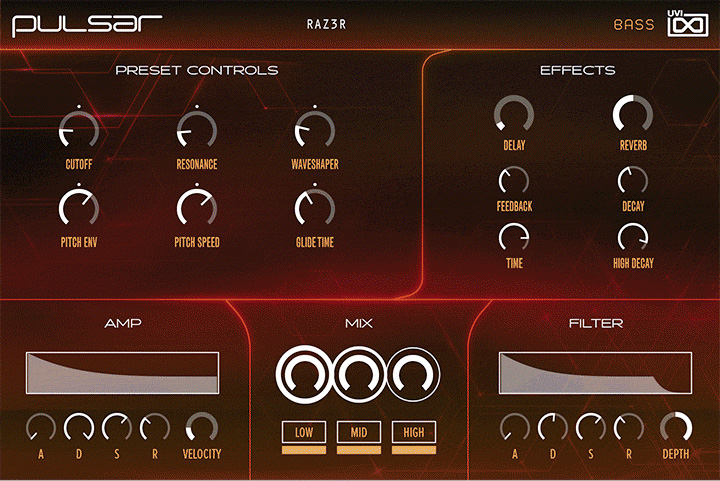Click the indicator bar under MID
Screen dimensions: 720x481
359,450
